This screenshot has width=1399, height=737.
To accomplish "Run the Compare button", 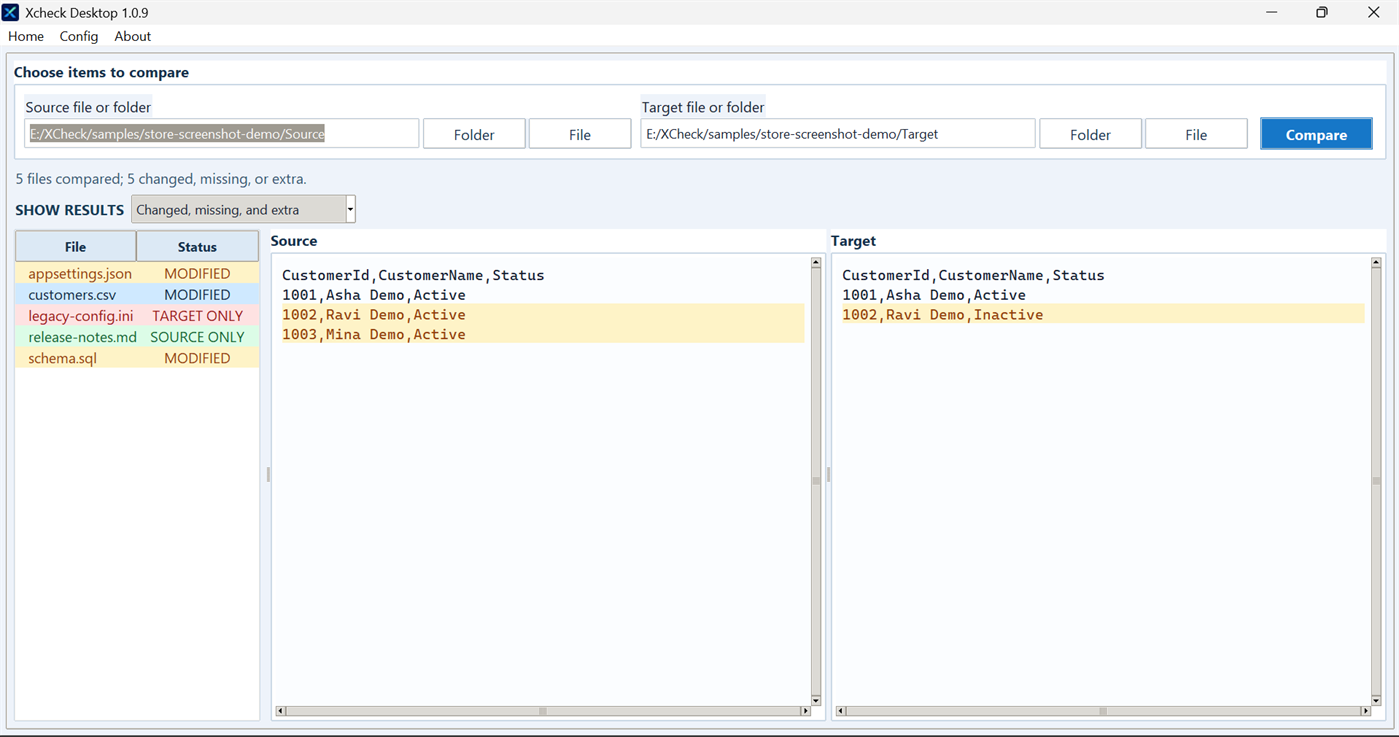I will (x=1316, y=134).
